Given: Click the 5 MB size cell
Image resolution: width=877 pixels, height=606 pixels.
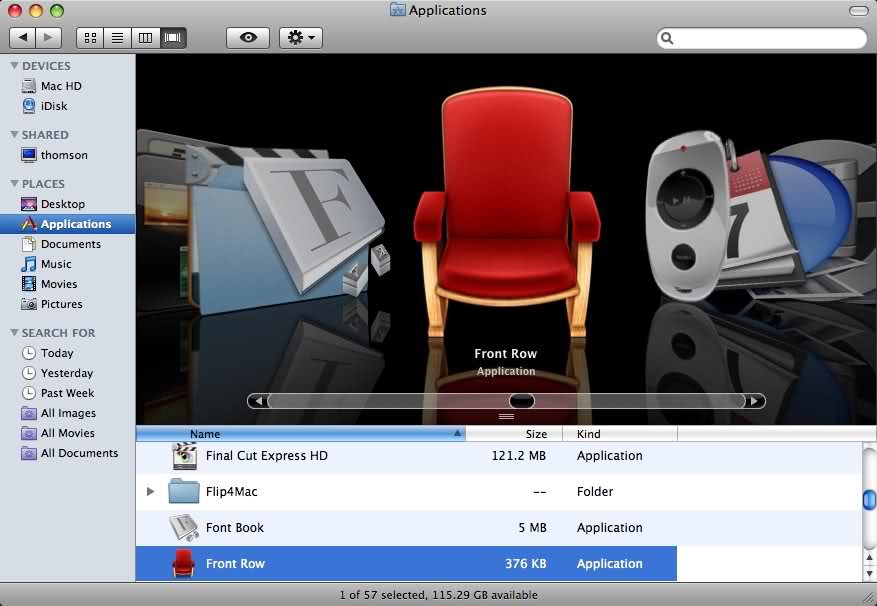Looking at the screenshot, I should [x=532, y=528].
